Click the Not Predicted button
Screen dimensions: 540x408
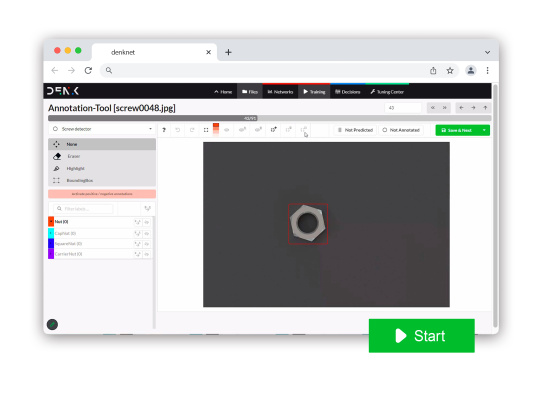click(356, 130)
